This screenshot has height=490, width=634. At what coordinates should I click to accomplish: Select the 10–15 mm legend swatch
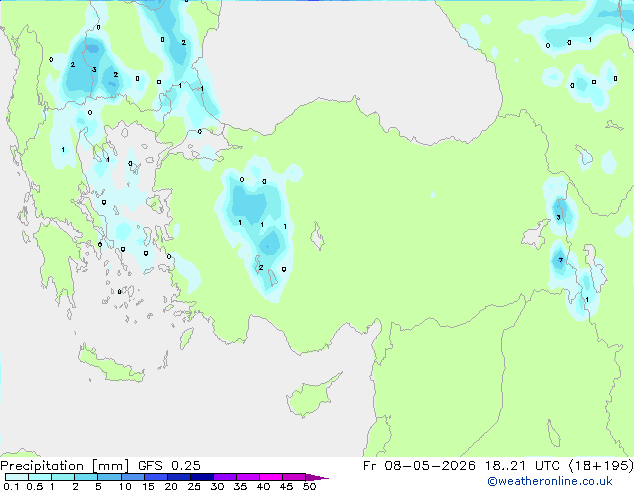(x=133, y=477)
